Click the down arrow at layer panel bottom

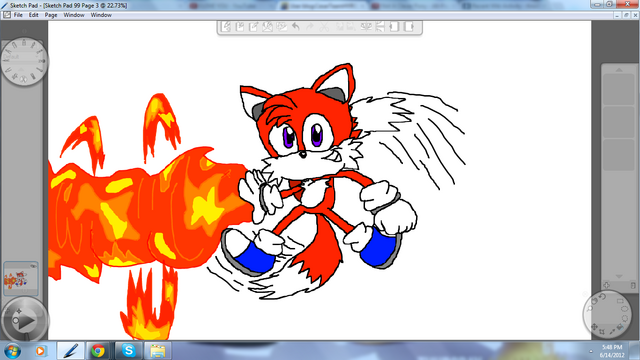point(619,276)
